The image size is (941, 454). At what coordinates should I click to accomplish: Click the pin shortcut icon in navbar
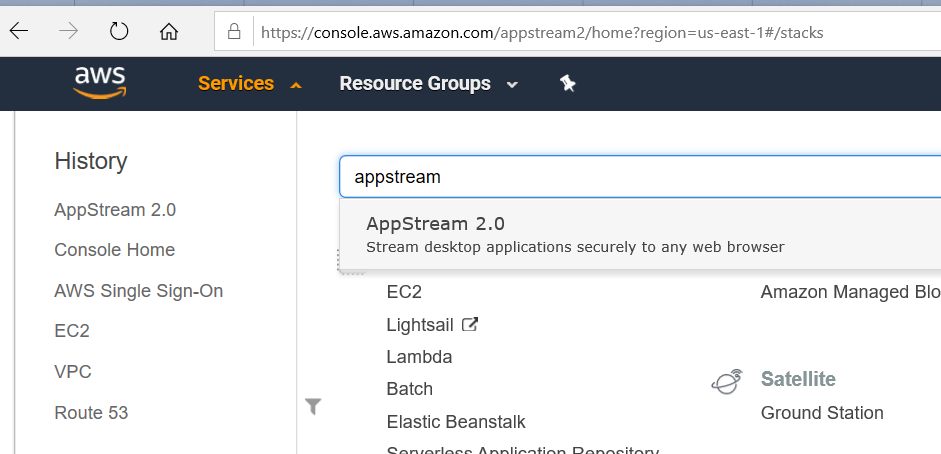click(x=567, y=84)
